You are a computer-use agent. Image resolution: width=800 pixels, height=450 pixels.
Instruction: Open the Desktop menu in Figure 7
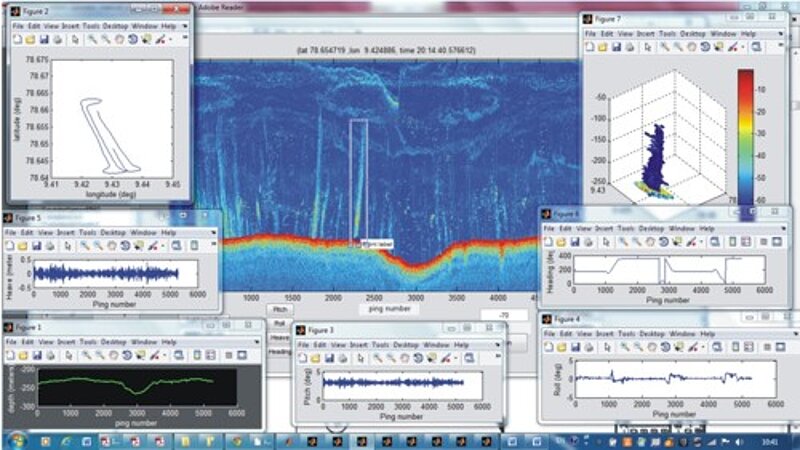[694, 33]
